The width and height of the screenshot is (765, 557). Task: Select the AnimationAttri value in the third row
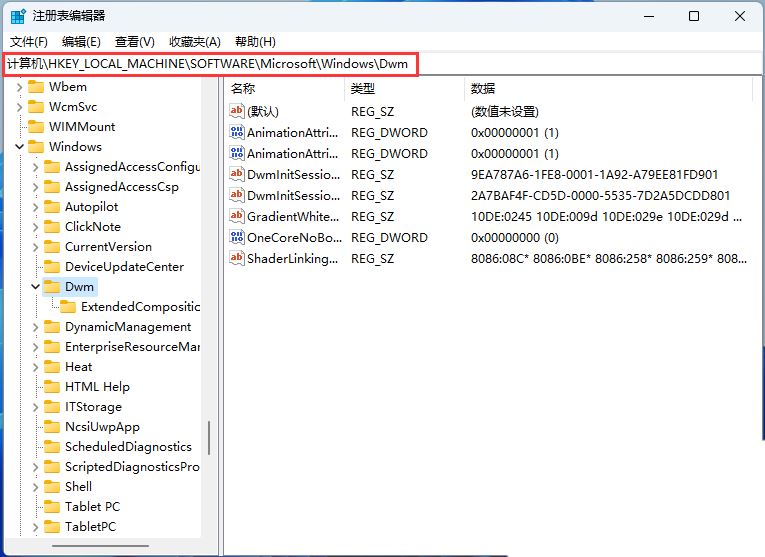pos(292,154)
